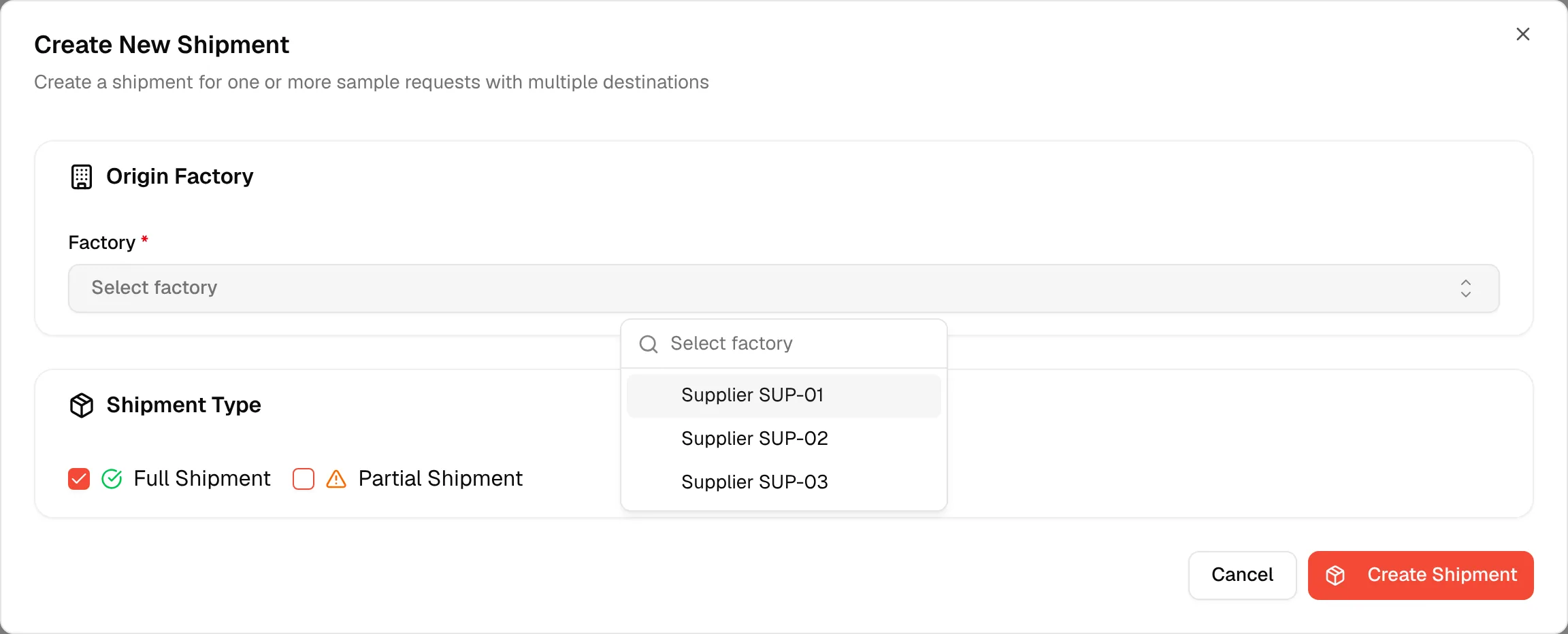Image resolution: width=1568 pixels, height=634 pixels.
Task: Choose Supplier SUP-01 from the list
Action: coord(784,396)
